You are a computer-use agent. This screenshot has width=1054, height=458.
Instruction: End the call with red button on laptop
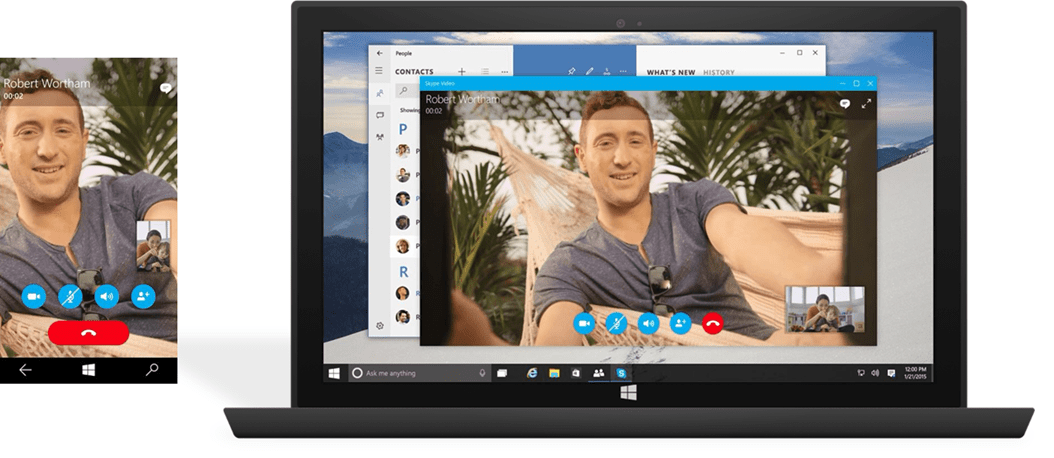pyautogui.click(x=713, y=323)
